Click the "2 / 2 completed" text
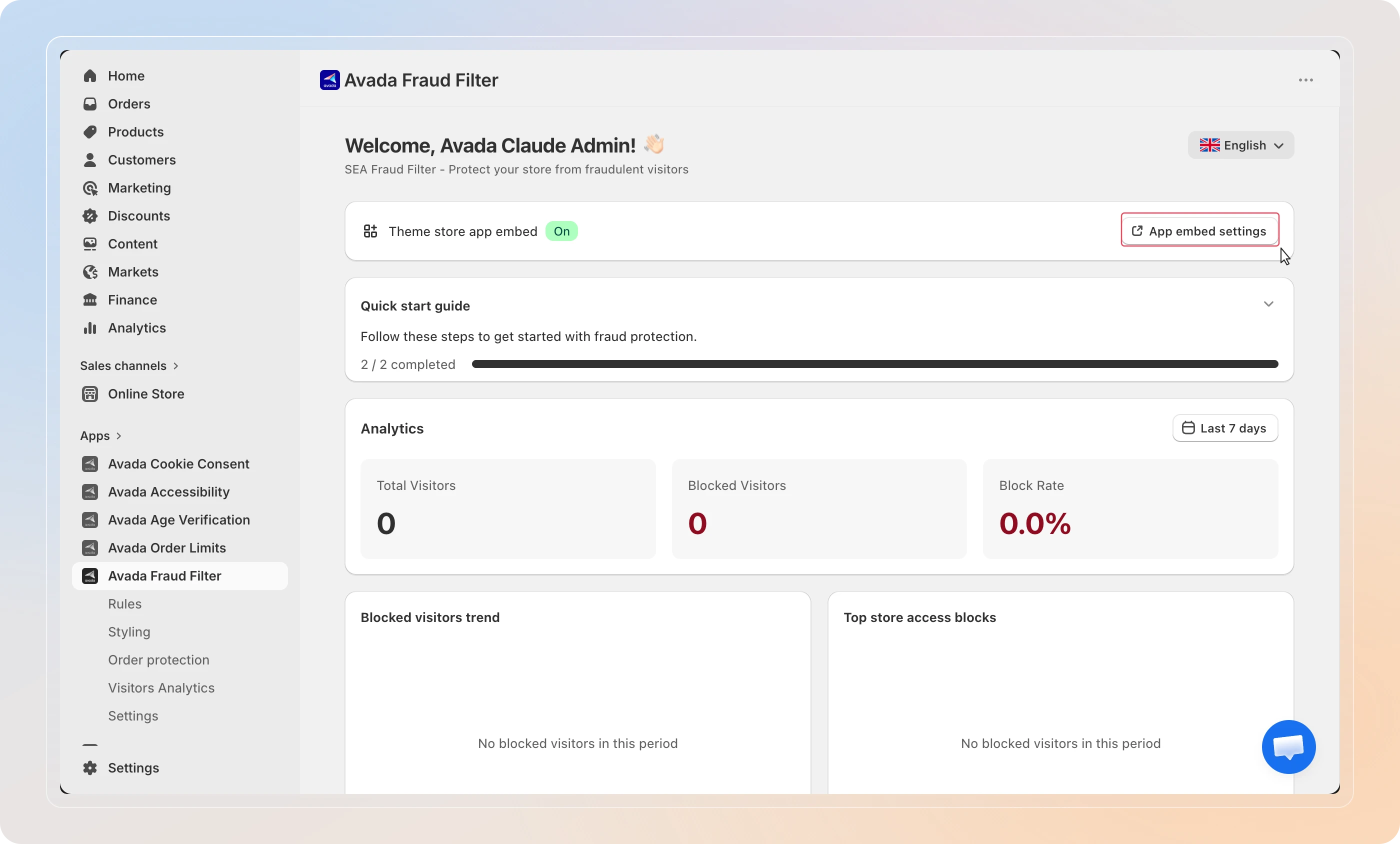Image resolution: width=1400 pixels, height=844 pixels. point(408,364)
